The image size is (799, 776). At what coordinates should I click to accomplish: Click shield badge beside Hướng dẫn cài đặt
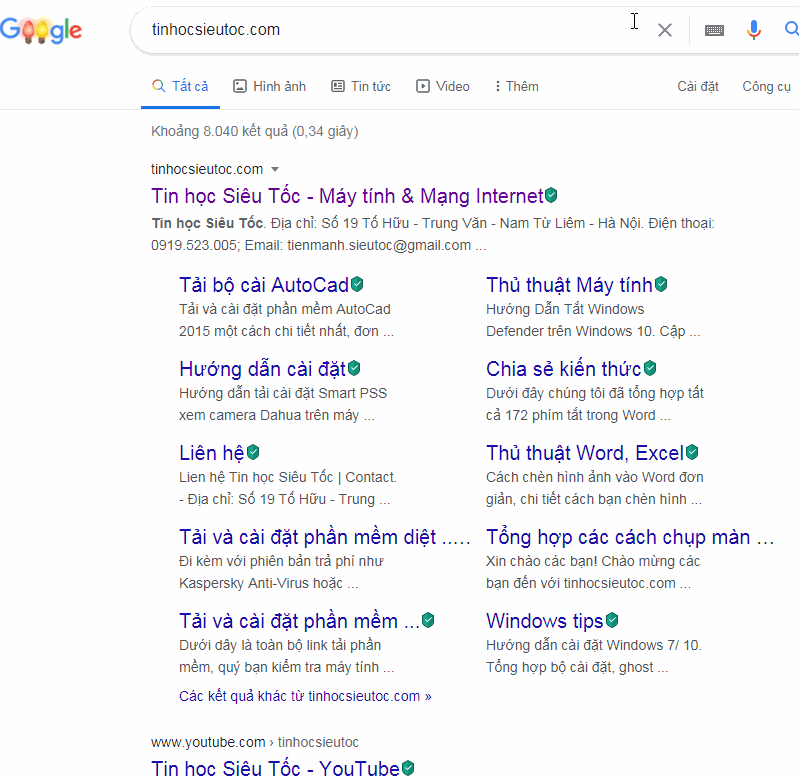coord(354,368)
